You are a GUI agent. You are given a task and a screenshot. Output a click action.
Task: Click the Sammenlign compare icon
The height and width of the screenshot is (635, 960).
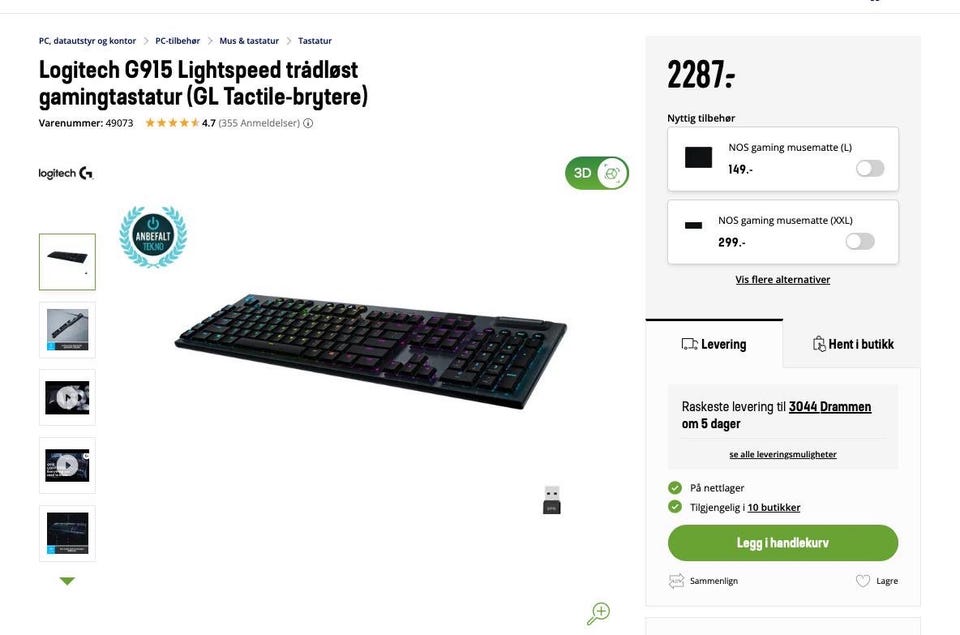pyautogui.click(x=677, y=581)
